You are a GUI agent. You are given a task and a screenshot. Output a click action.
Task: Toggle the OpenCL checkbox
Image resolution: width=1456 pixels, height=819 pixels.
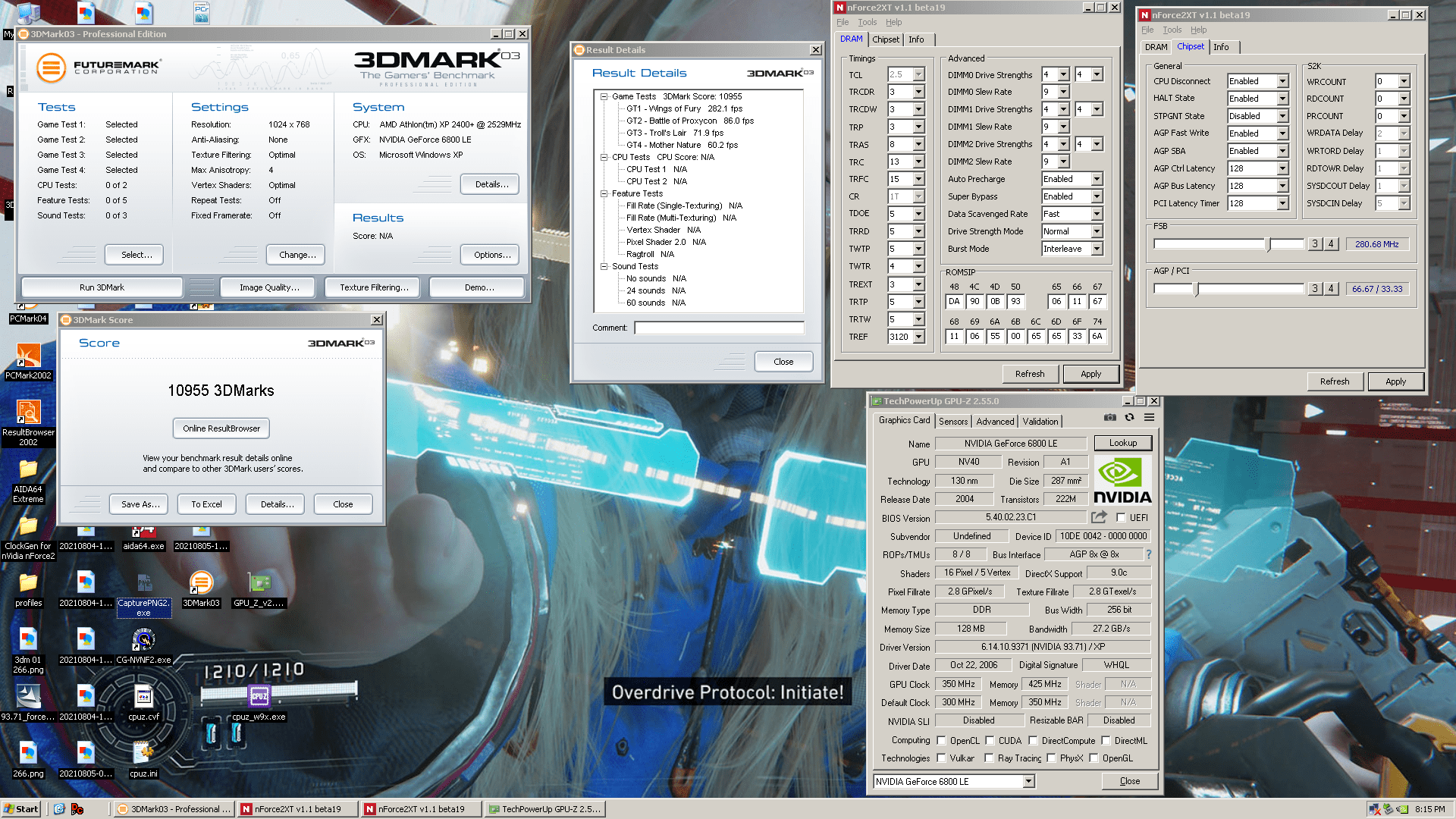tap(941, 741)
